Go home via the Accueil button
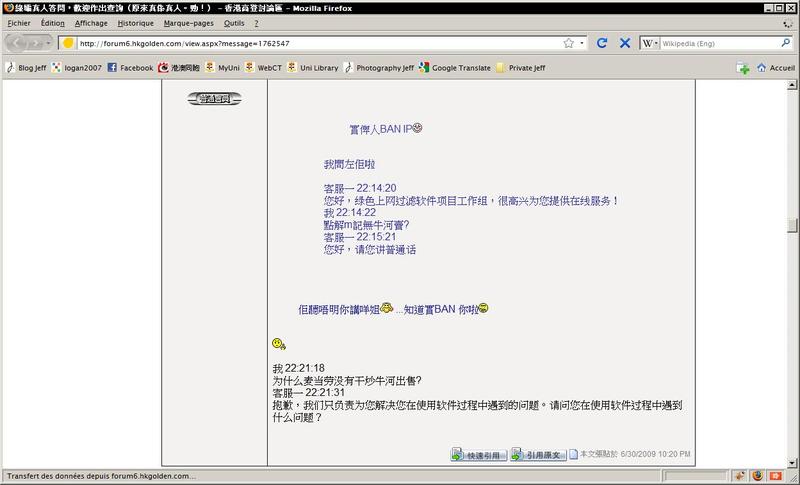800x485 pixels. pos(776,68)
